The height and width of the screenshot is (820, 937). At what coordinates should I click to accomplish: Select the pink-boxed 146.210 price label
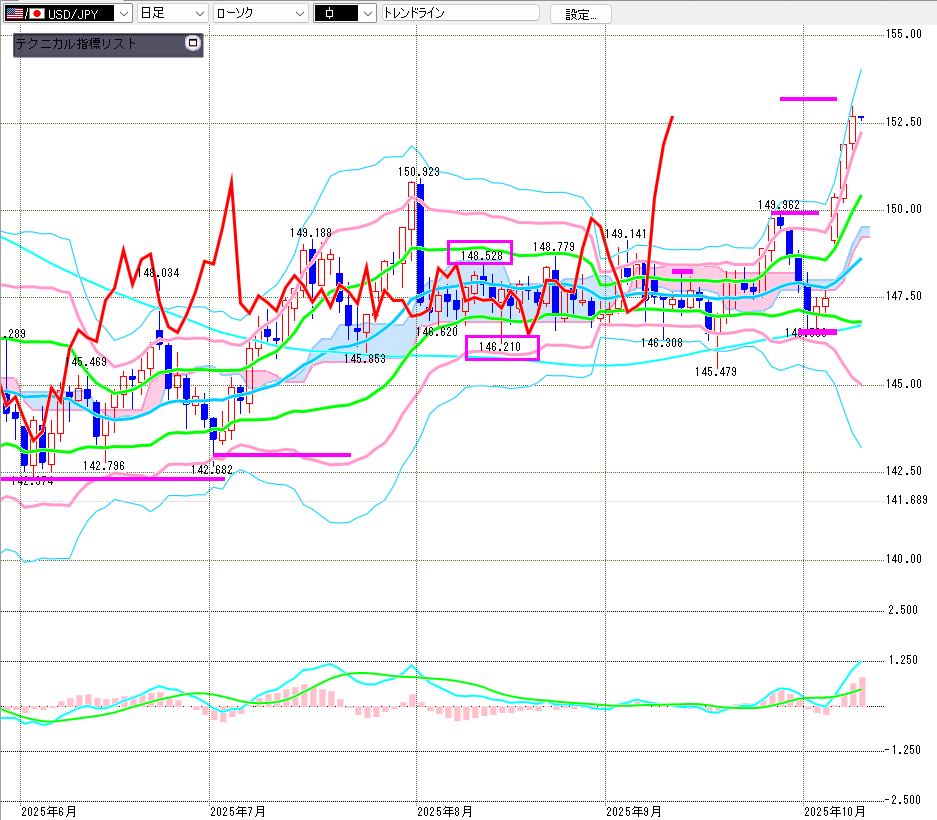[x=502, y=347]
